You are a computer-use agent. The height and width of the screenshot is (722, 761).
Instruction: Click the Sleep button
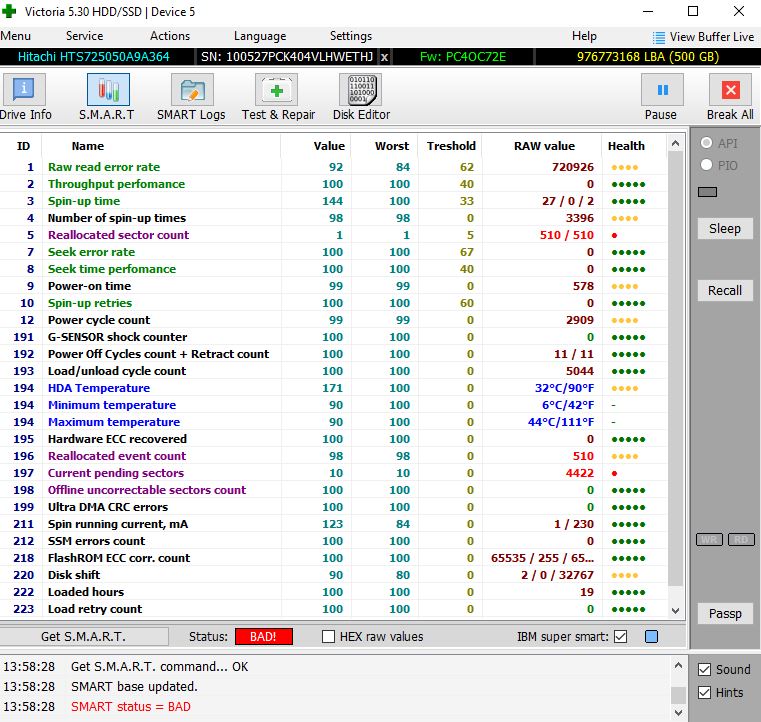coord(725,229)
